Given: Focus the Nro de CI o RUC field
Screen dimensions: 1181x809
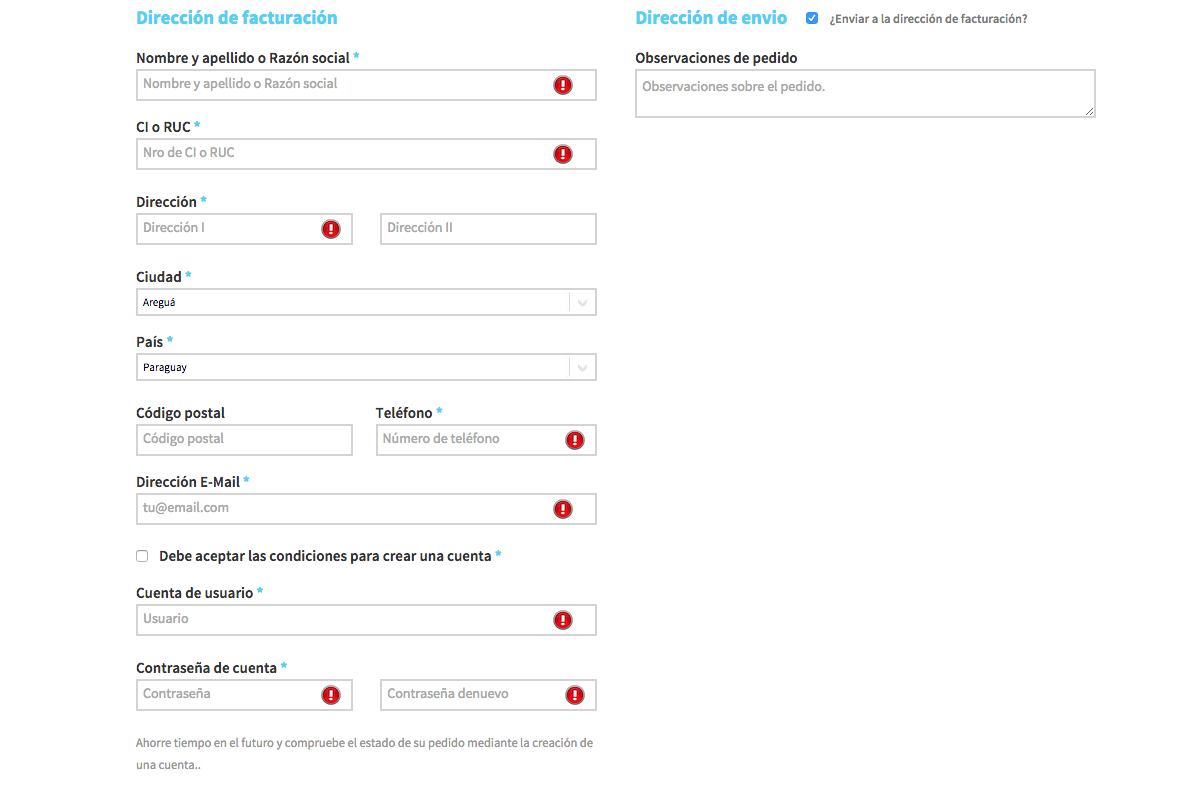Looking at the screenshot, I should pos(366,154).
